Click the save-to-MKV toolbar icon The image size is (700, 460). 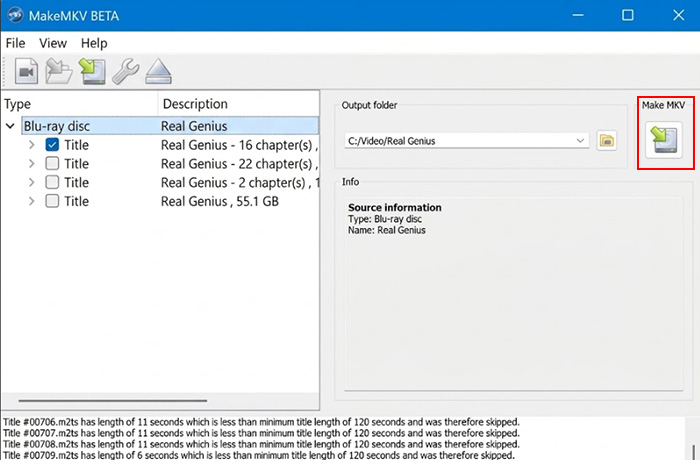pos(92,71)
